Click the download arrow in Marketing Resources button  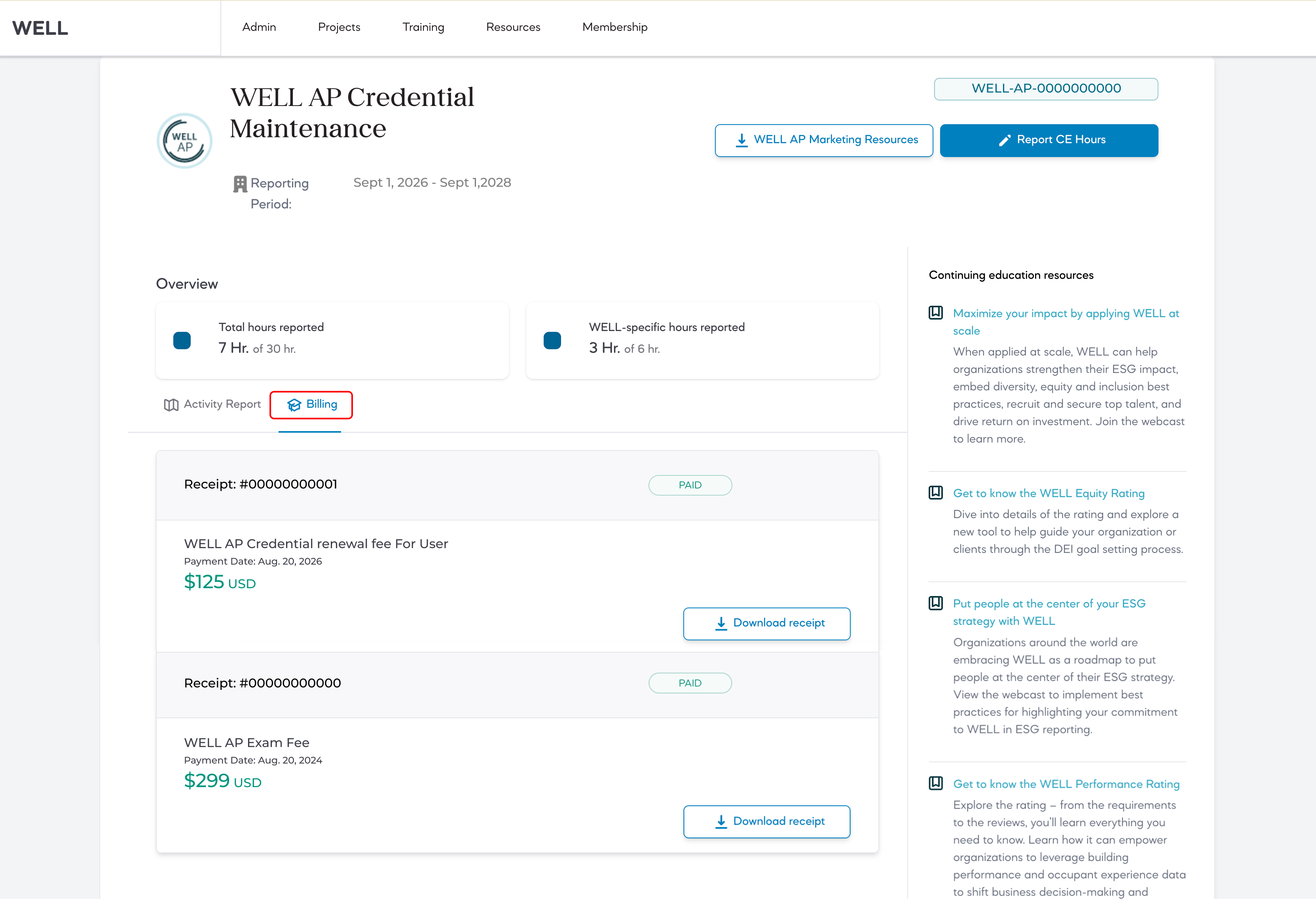click(741, 140)
